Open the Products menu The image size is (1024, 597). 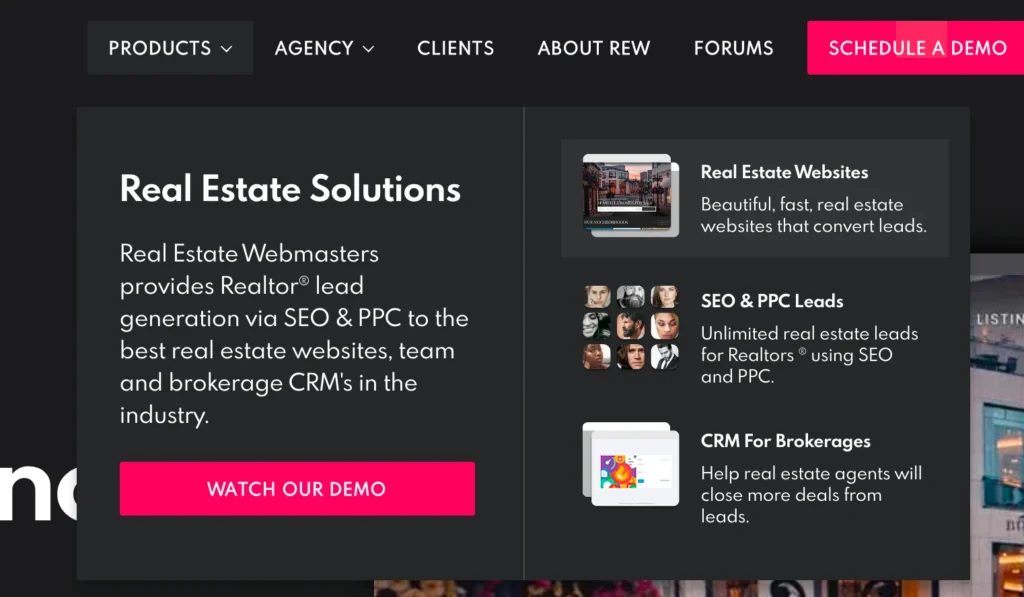[x=170, y=48]
